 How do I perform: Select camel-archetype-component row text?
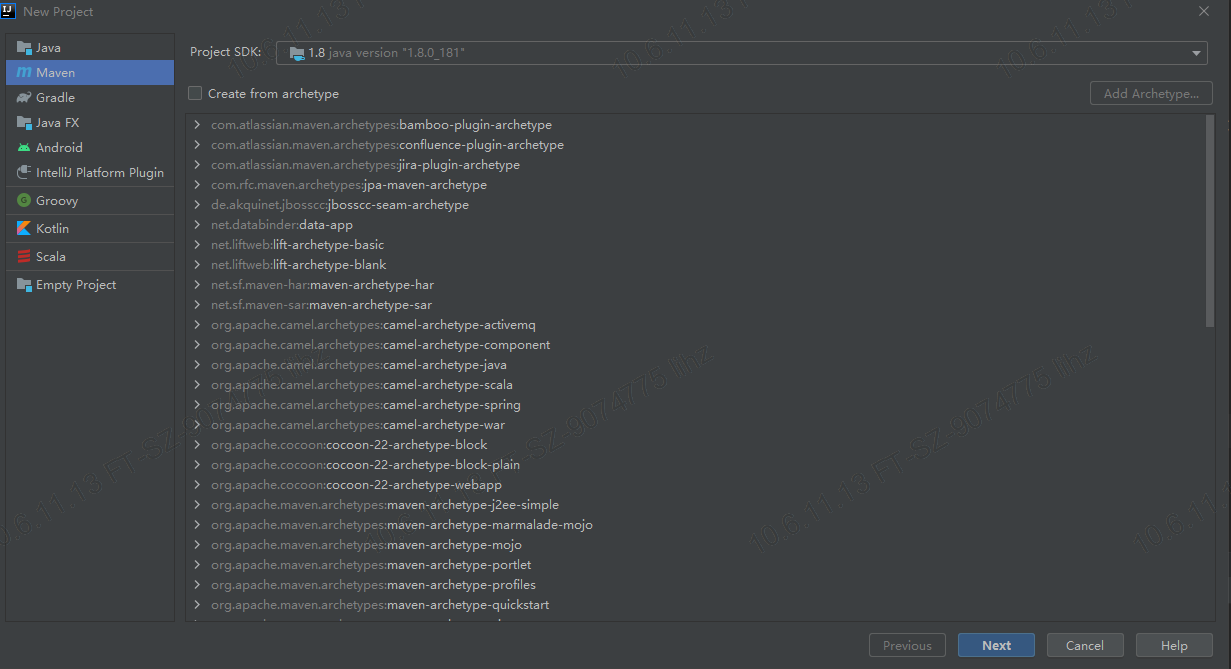[381, 345]
